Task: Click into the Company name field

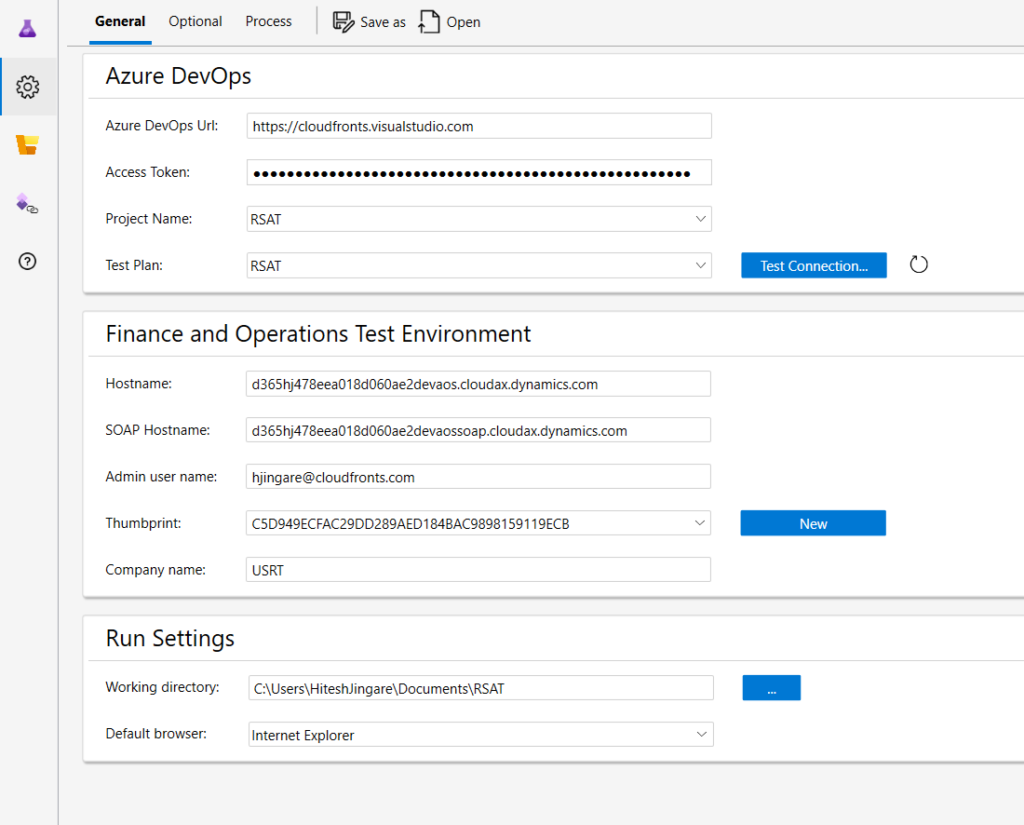Action: [478, 570]
